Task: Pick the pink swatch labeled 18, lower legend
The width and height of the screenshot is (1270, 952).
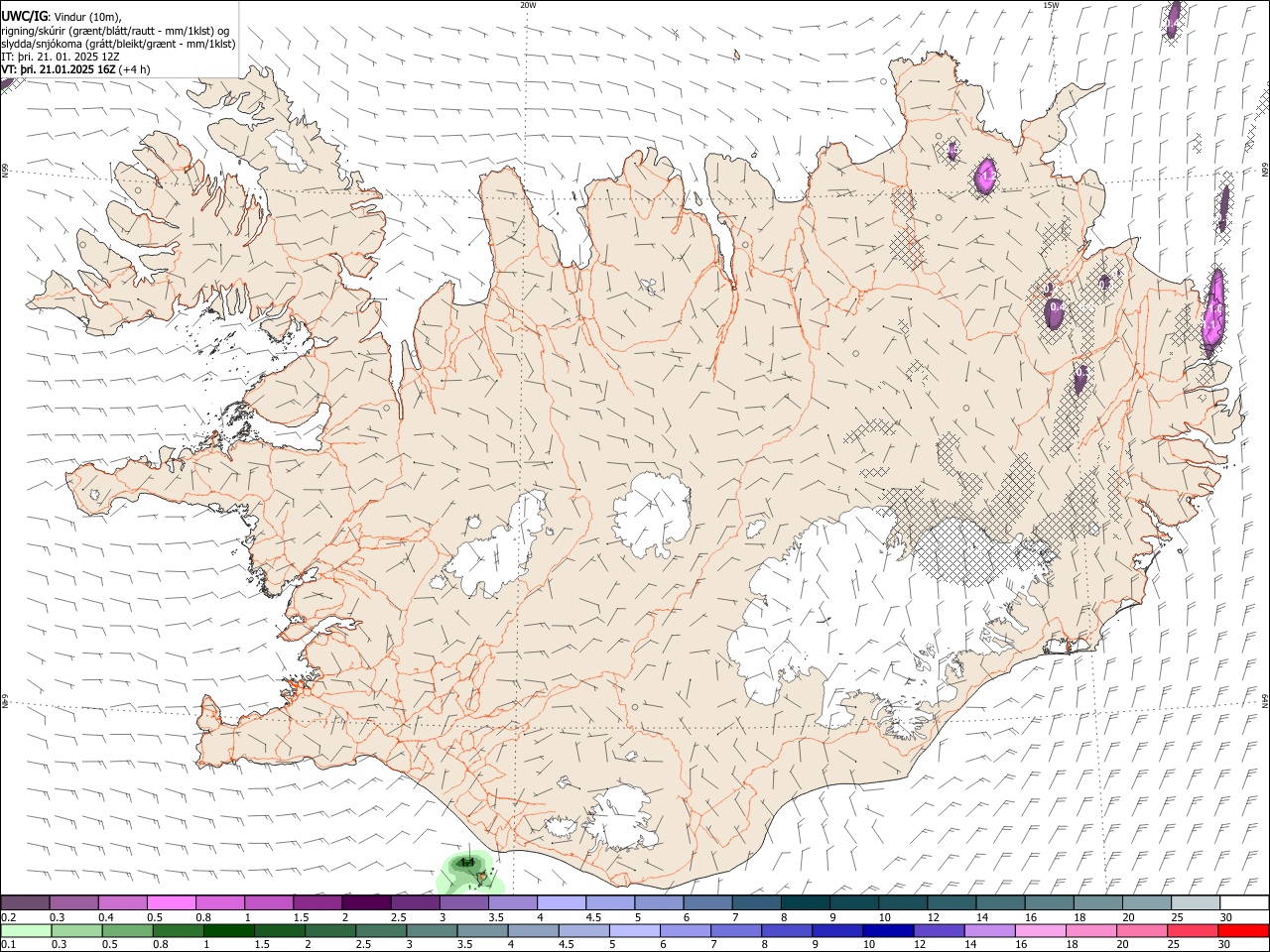Action: [x=1091, y=930]
